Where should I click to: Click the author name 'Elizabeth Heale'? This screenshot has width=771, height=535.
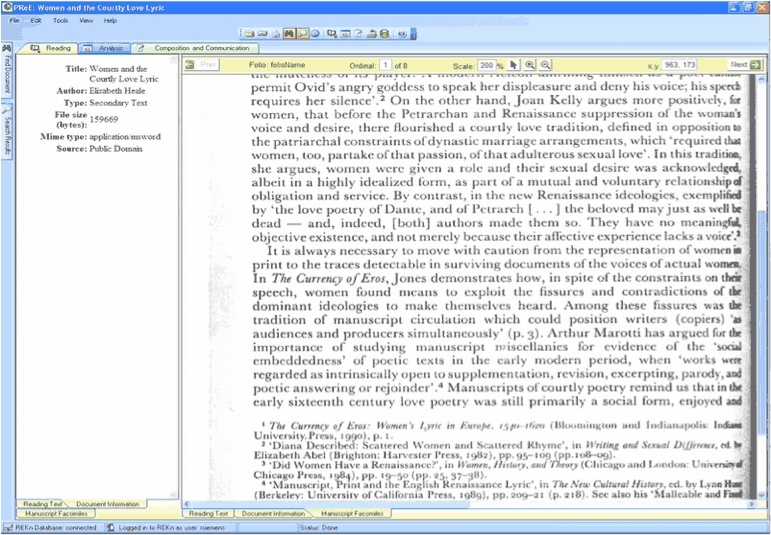coord(117,91)
